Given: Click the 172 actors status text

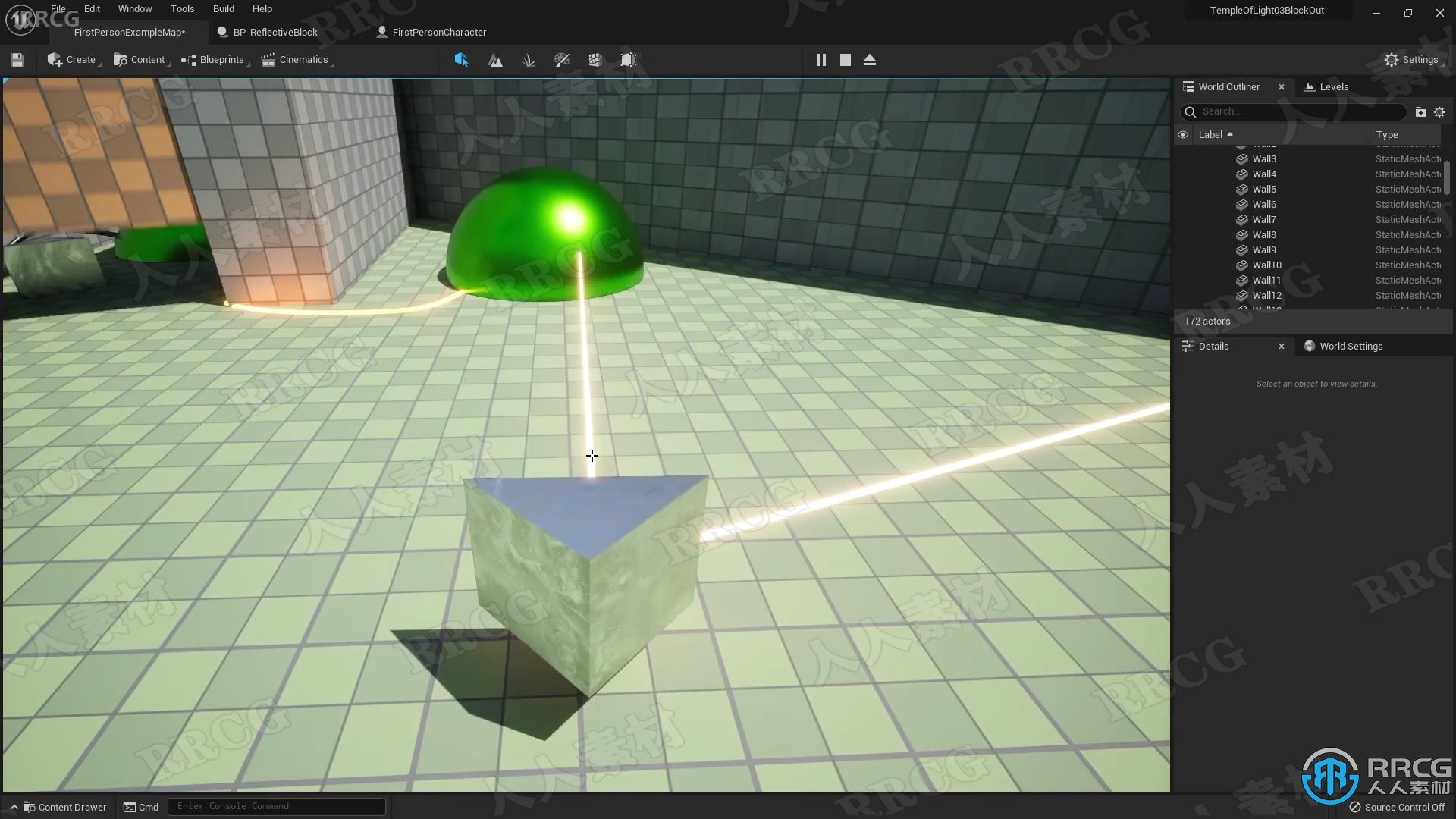Looking at the screenshot, I should tap(1207, 322).
